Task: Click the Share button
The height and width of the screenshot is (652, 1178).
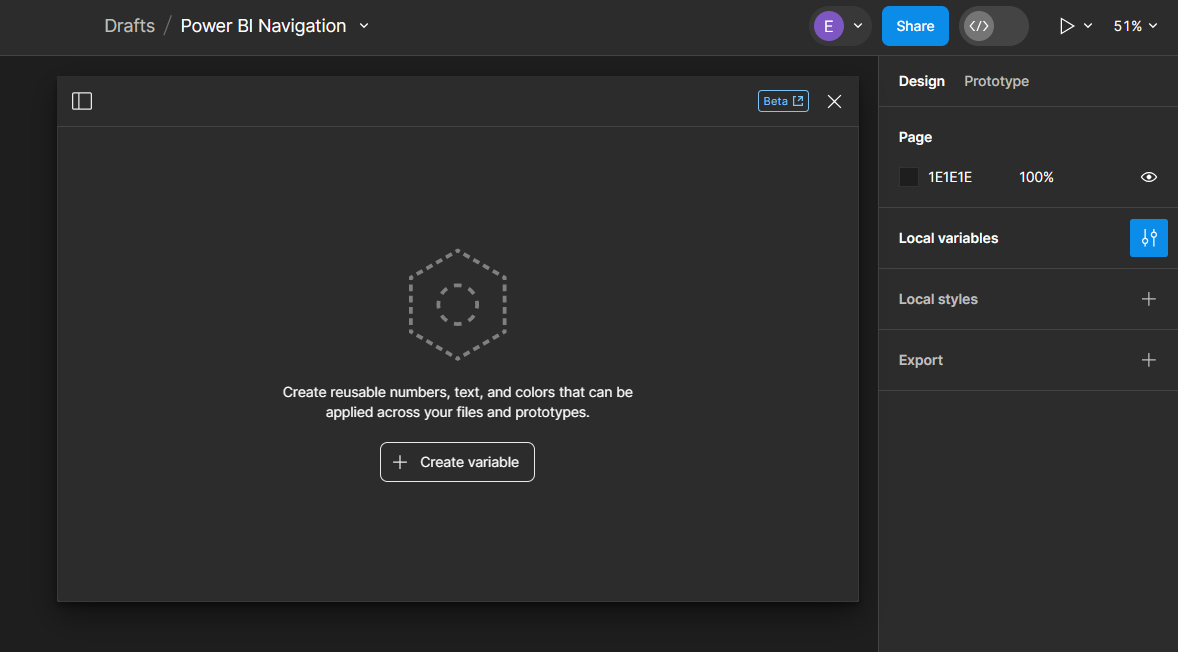Action: point(914,25)
